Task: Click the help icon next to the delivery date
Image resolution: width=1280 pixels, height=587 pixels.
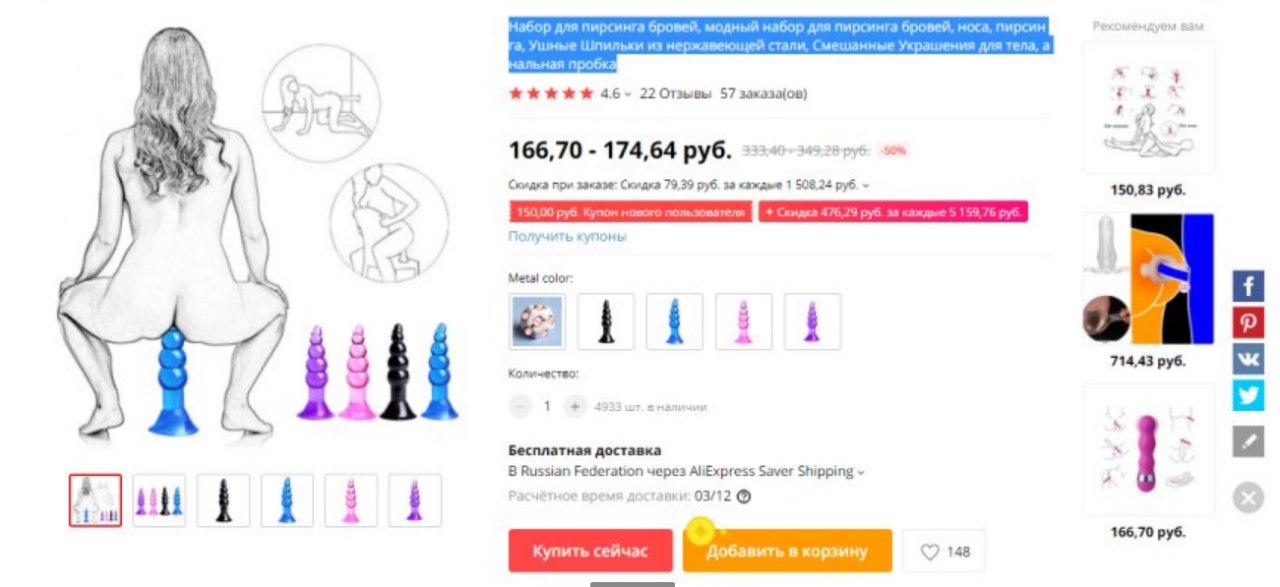Action: [743, 496]
